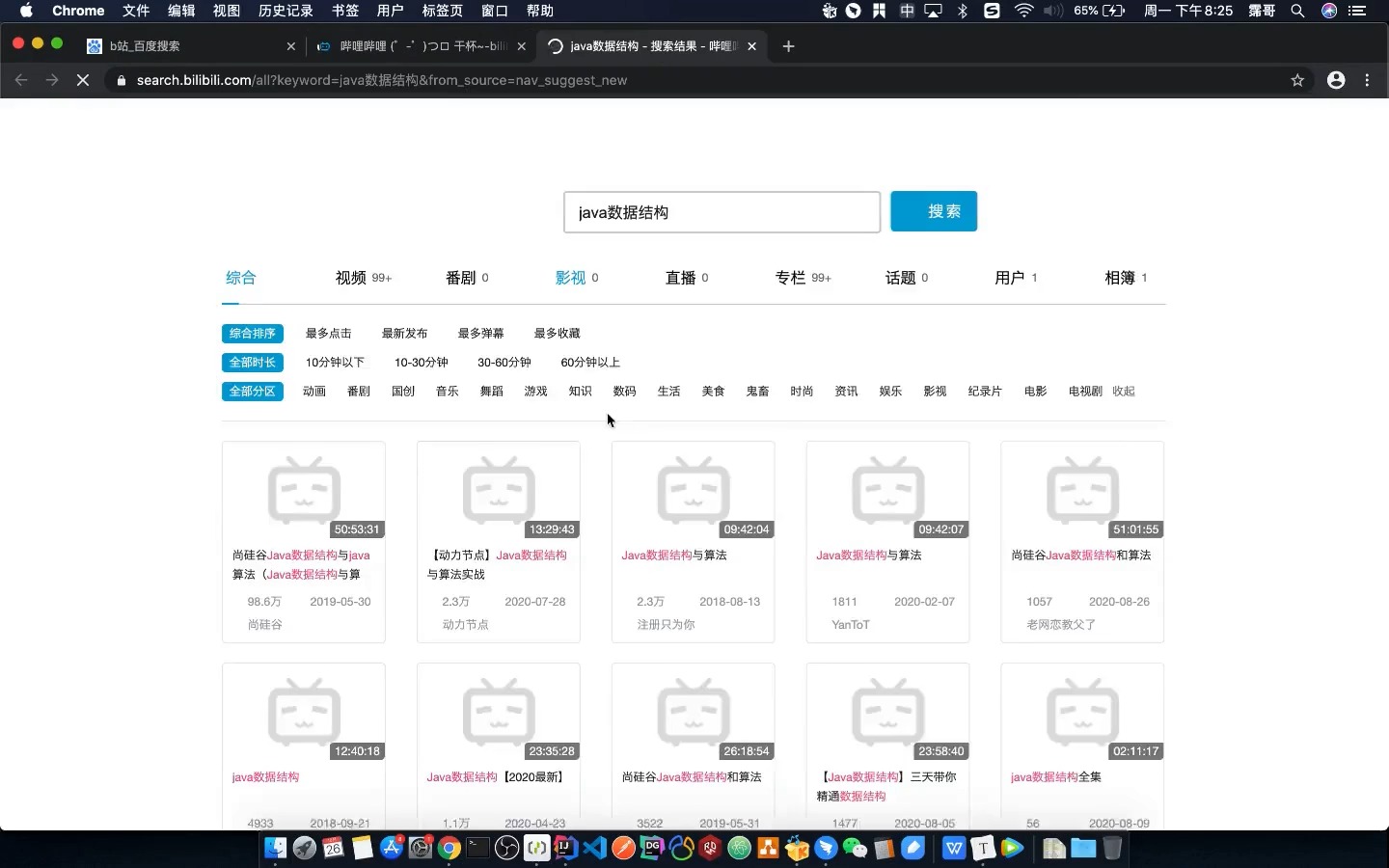This screenshot has width=1389, height=868.
Task: Open Chrome three-dot menu
Action: click(1367, 80)
